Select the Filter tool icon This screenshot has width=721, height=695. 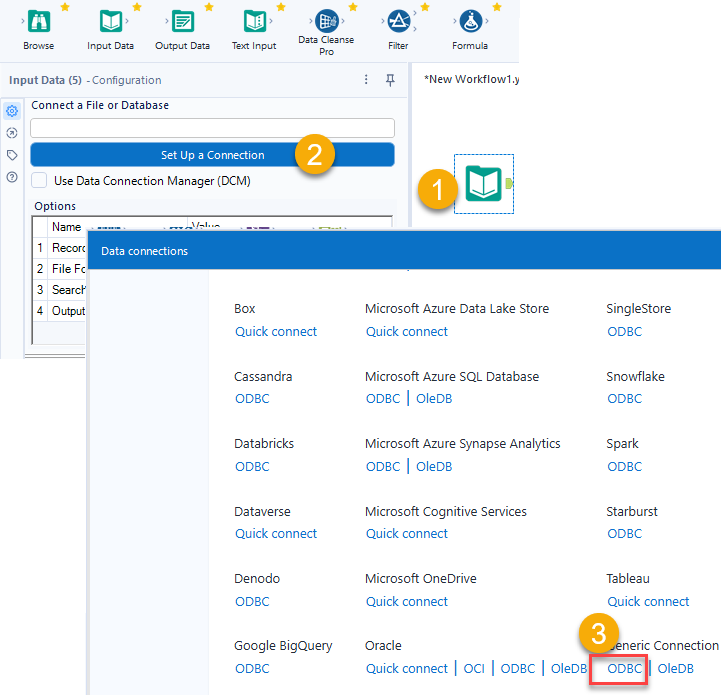pos(399,21)
